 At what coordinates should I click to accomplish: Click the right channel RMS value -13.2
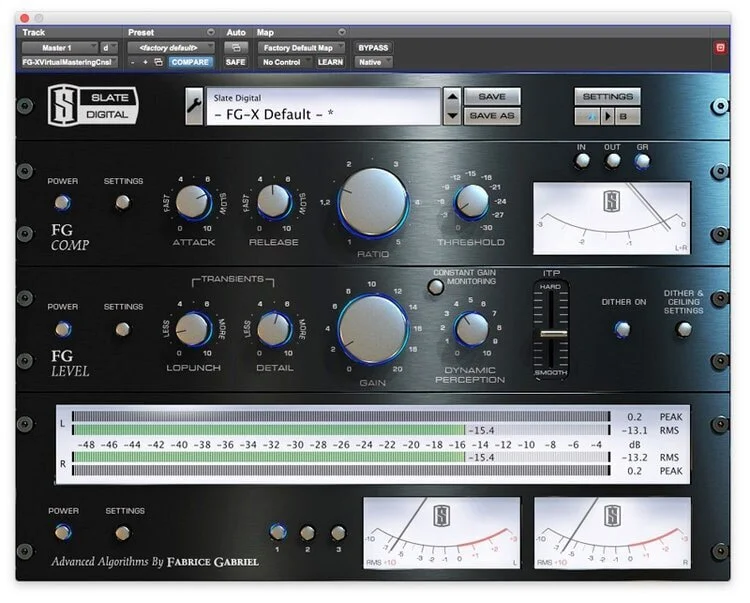(634, 458)
